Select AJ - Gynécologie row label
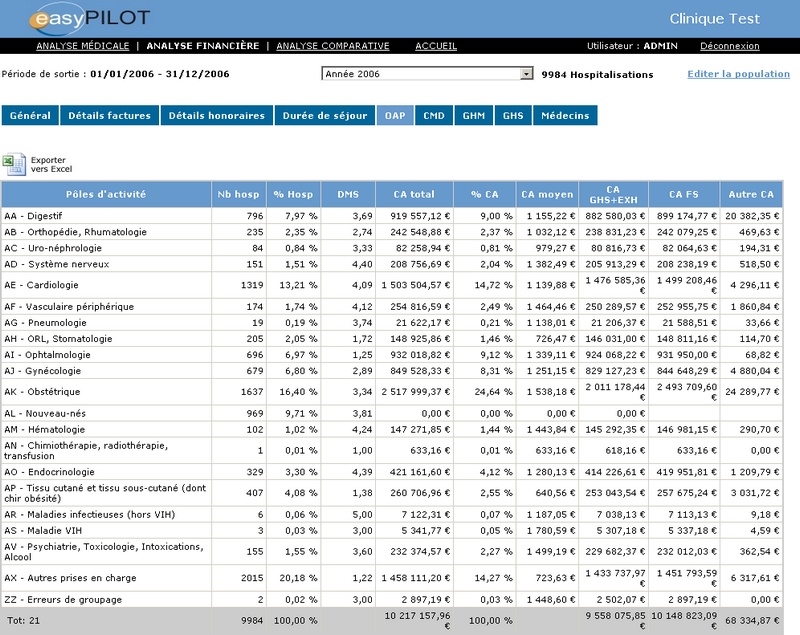 (43, 371)
